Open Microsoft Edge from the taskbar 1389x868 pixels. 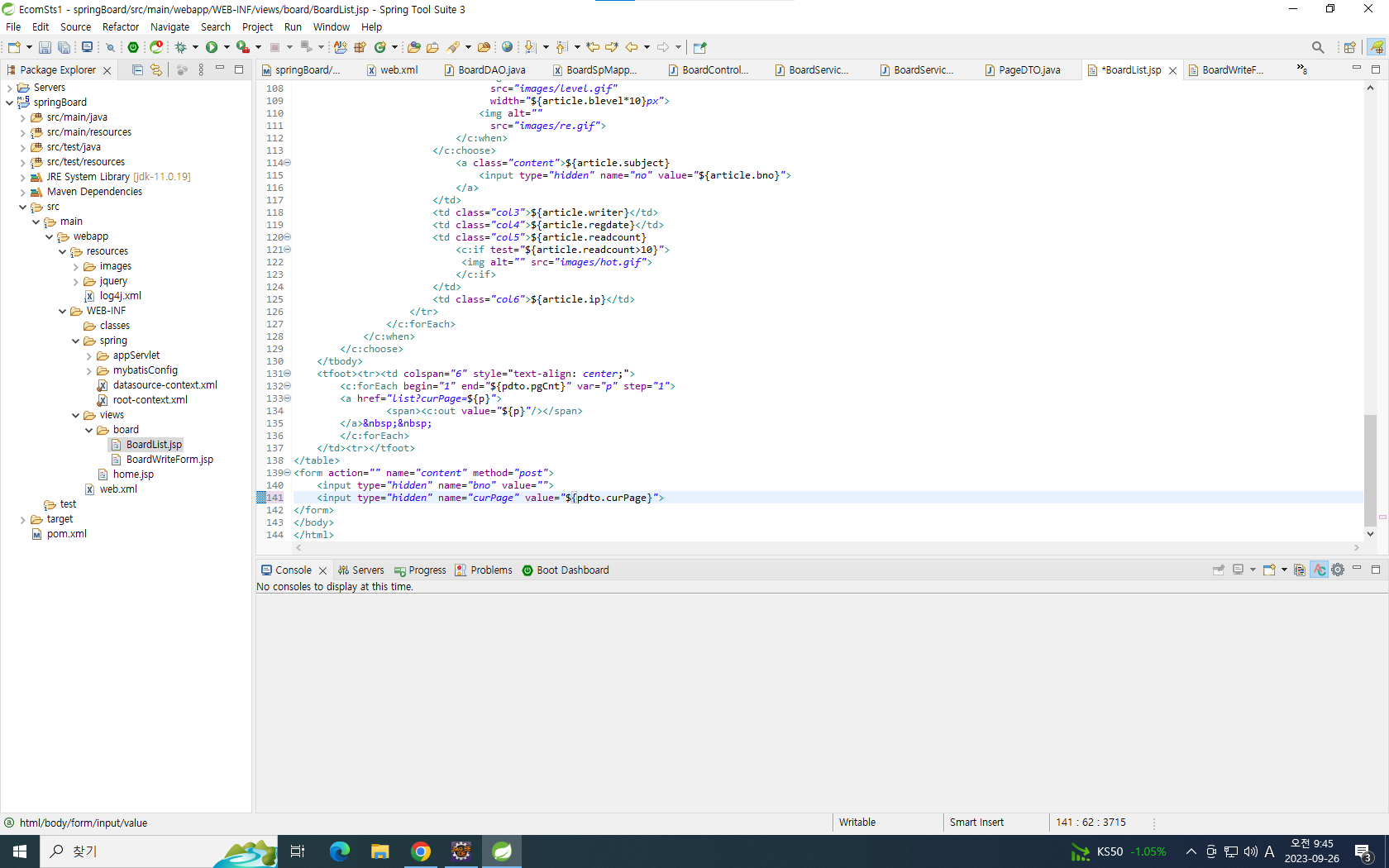click(x=340, y=851)
